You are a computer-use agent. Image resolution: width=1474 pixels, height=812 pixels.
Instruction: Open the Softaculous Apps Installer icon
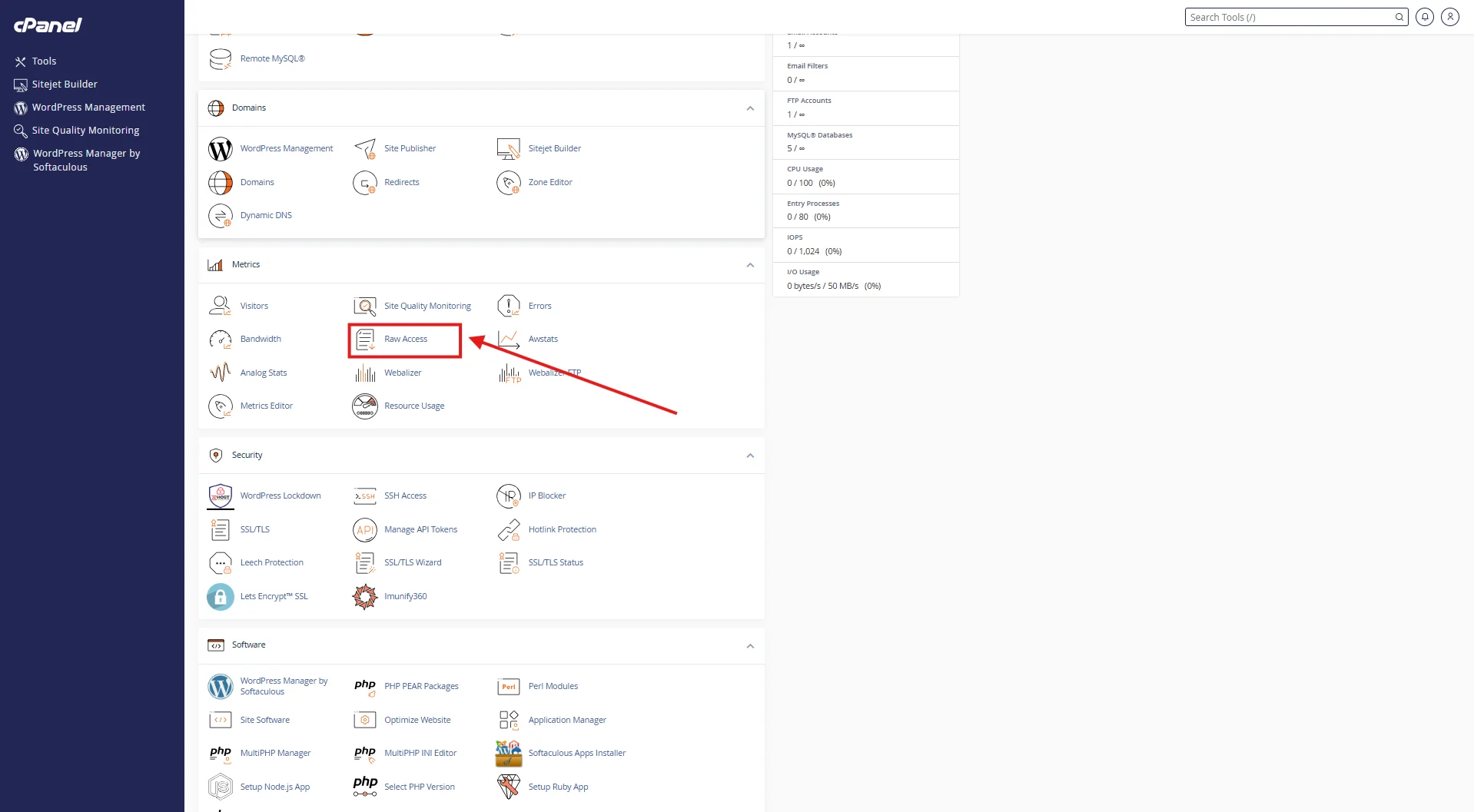tap(509, 753)
